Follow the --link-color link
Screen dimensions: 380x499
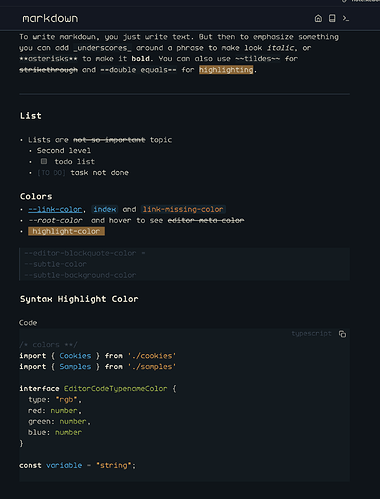tap(55, 209)
